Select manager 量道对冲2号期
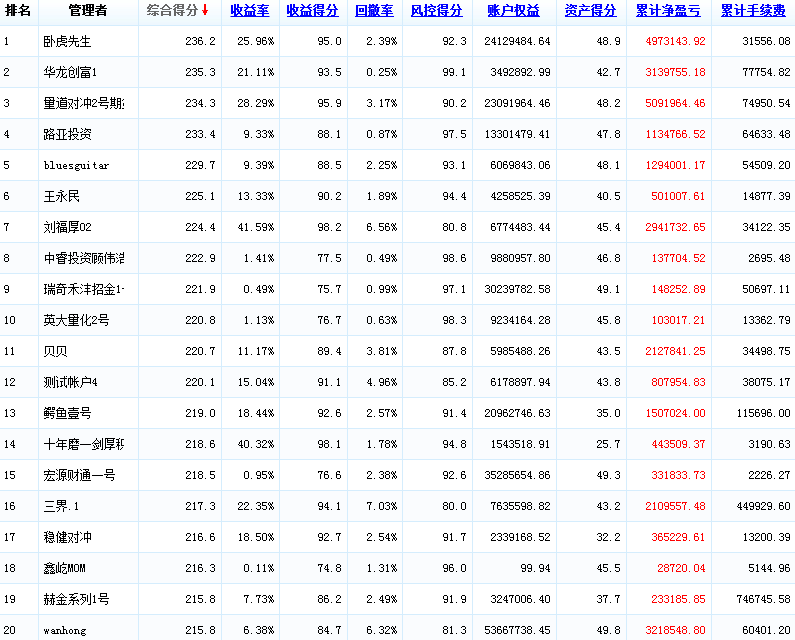795x640 pixels. pos(84,103)
